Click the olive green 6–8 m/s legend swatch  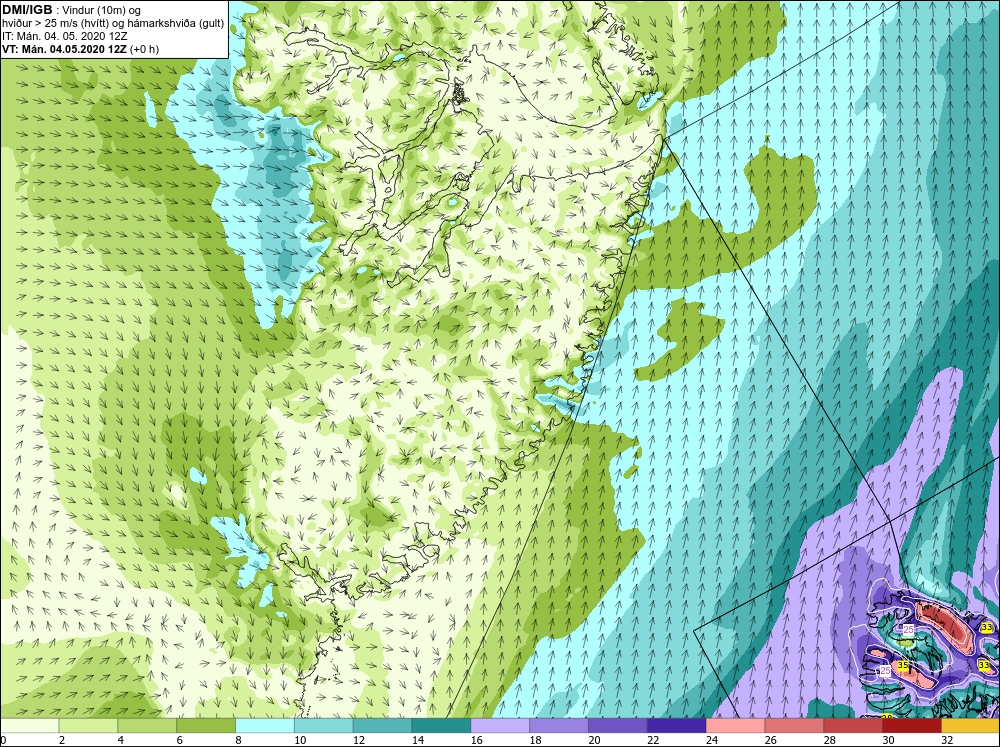click(206, 726)
